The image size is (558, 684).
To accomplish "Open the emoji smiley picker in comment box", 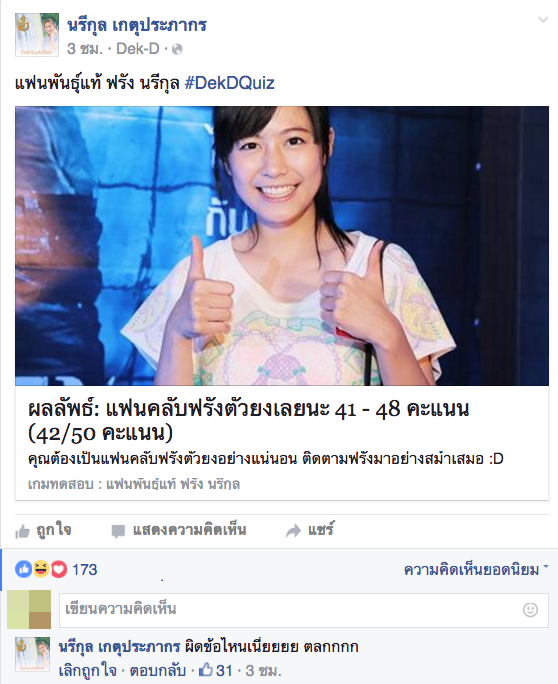I will point(530,610).
